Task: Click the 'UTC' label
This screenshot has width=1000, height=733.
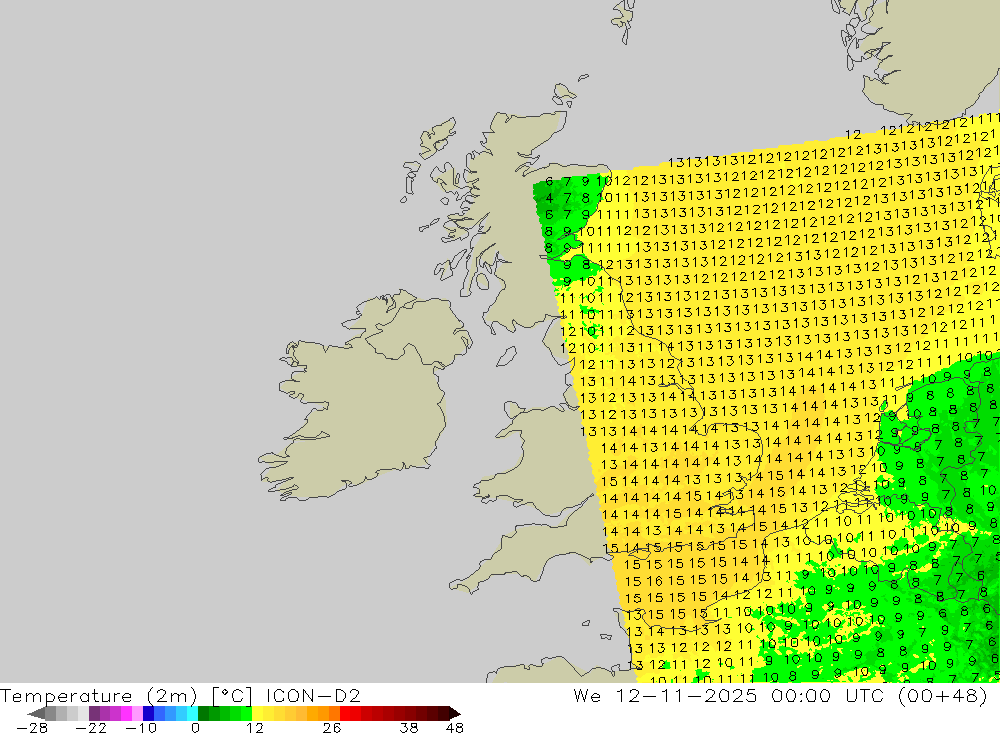Action: tap(865, 695)
